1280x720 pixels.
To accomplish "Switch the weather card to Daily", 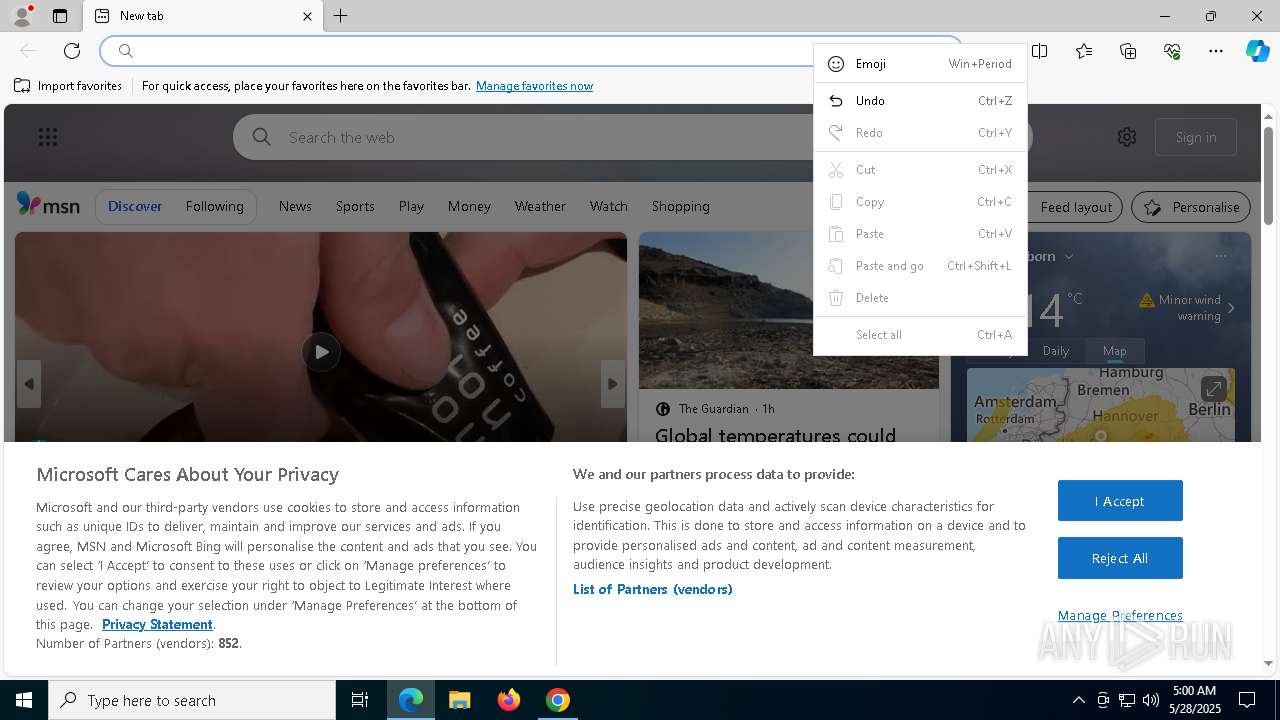I will [x=1056, y=351].
